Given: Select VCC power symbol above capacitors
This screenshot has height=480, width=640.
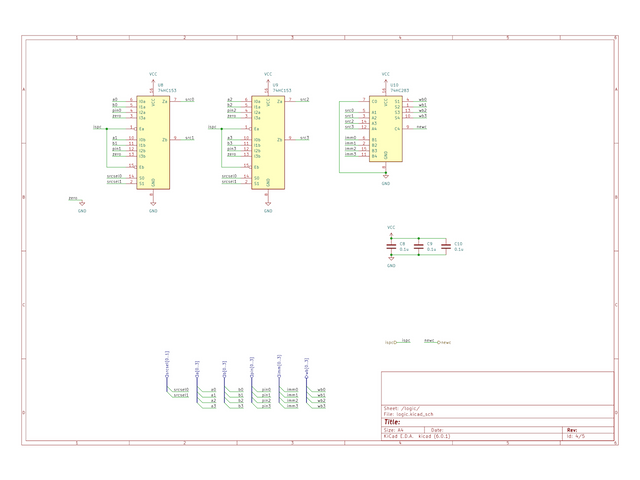Looking at the screenshot, I should 391,231.
